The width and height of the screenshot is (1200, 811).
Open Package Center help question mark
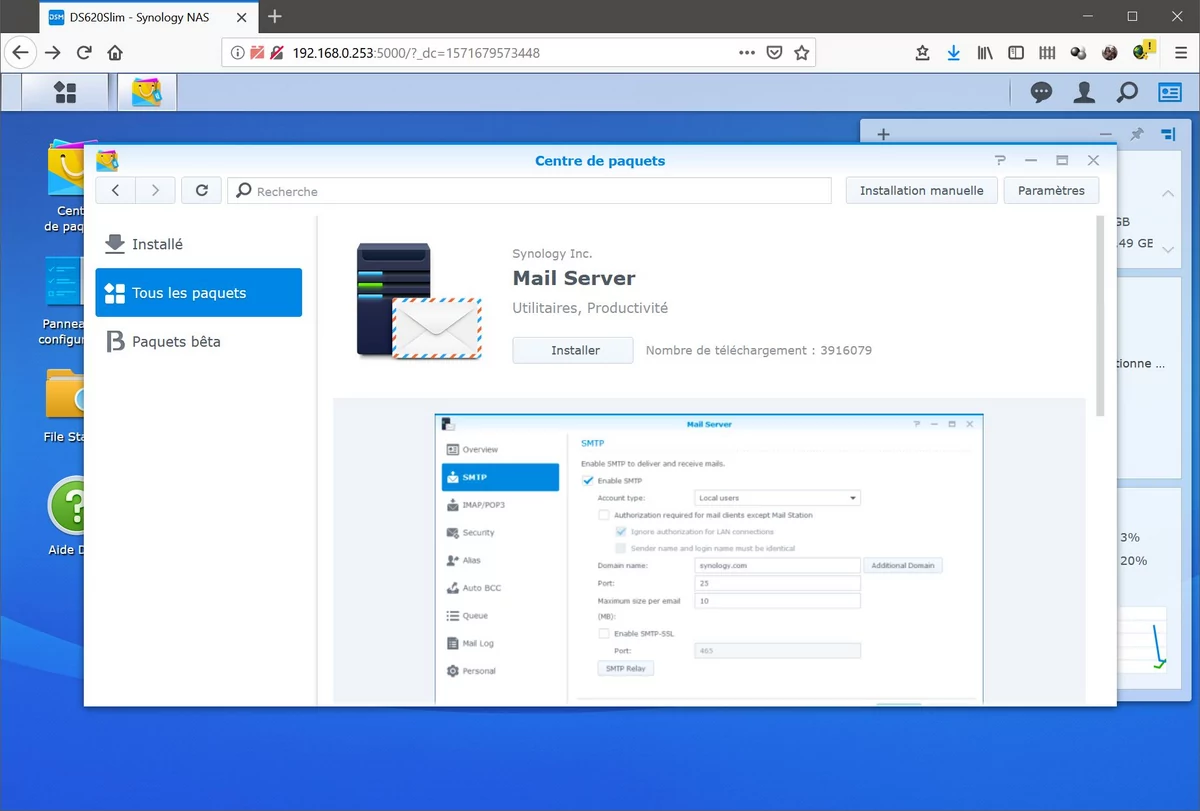[x=1000, y=160]
